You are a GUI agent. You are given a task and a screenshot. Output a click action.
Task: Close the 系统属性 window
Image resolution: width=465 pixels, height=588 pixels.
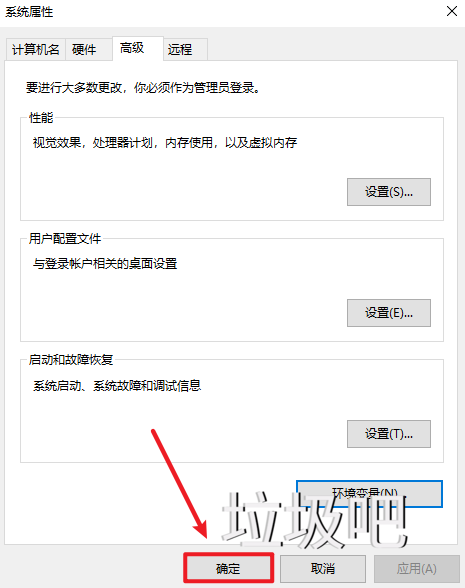452,11
